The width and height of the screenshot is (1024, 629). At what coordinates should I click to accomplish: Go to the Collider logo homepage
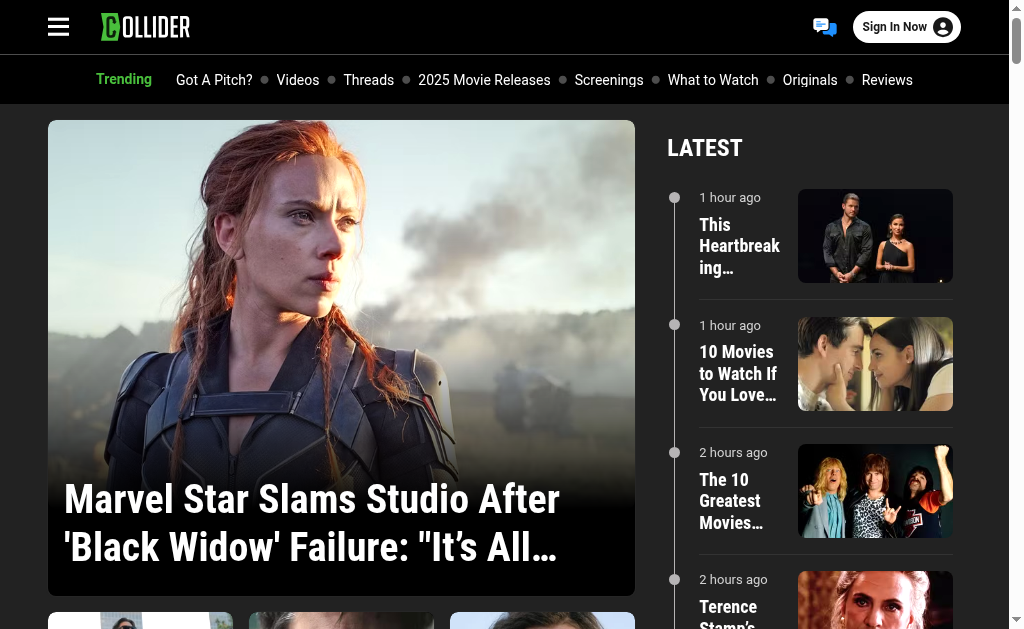coord(146,27)
